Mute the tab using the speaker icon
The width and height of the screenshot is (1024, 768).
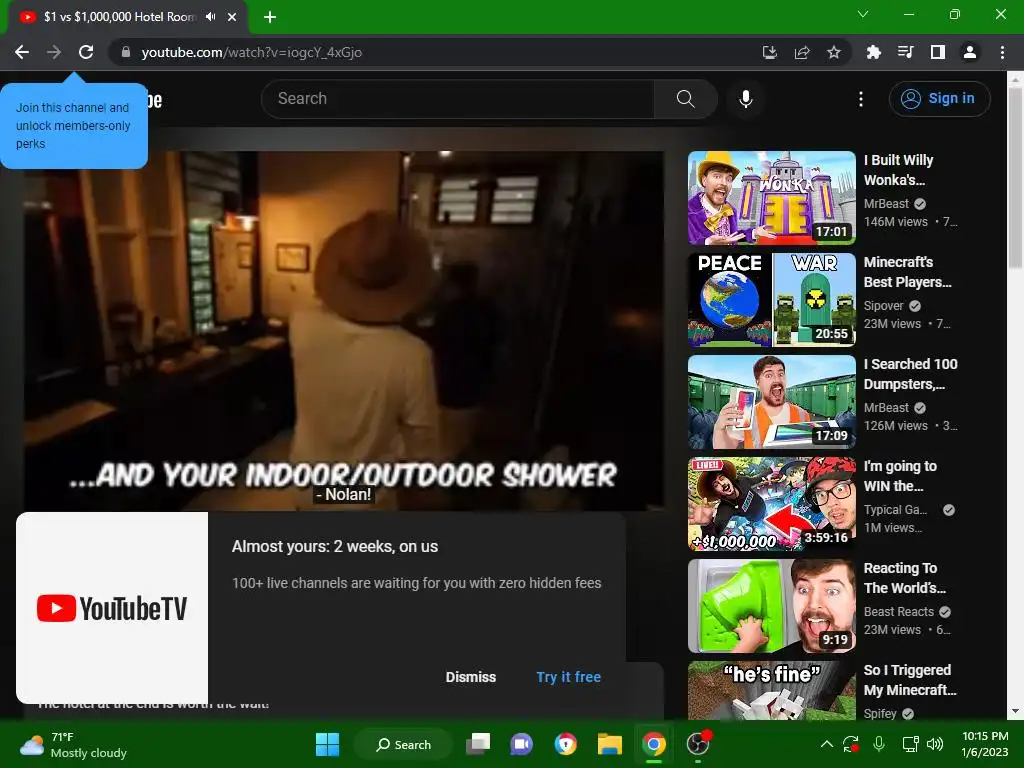click(x=210, y=17)
